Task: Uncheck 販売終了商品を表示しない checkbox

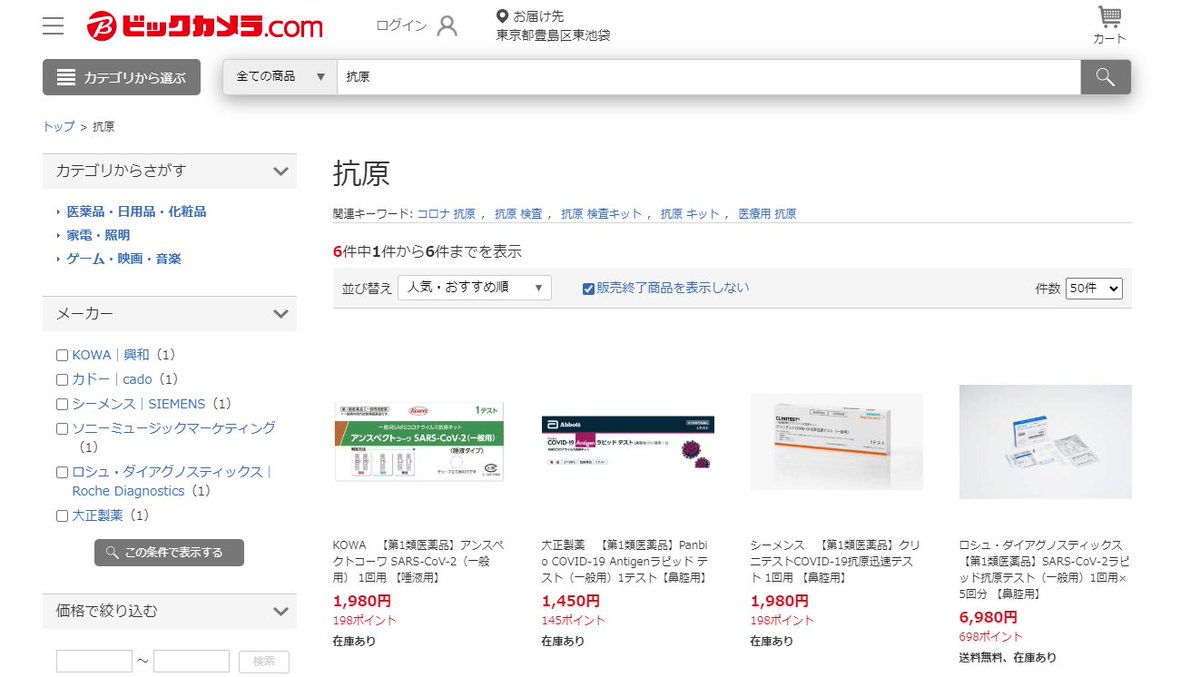Action: [589, 288]
